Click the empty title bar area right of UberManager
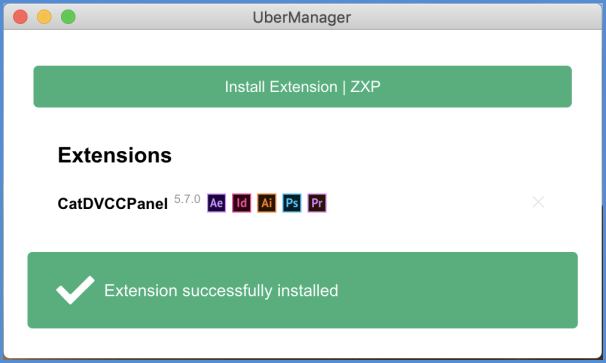Screen dimensions: 606x363 pos(475,17)
